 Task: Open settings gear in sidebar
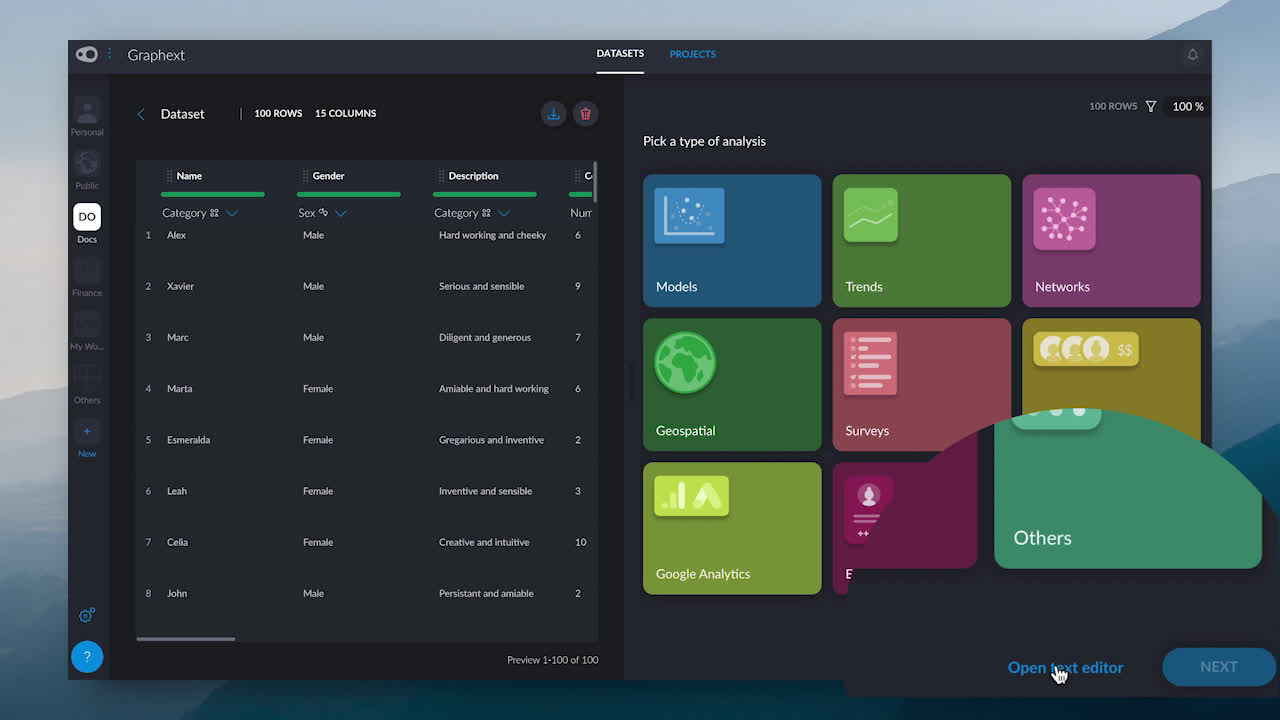click(x=87, y=615)
